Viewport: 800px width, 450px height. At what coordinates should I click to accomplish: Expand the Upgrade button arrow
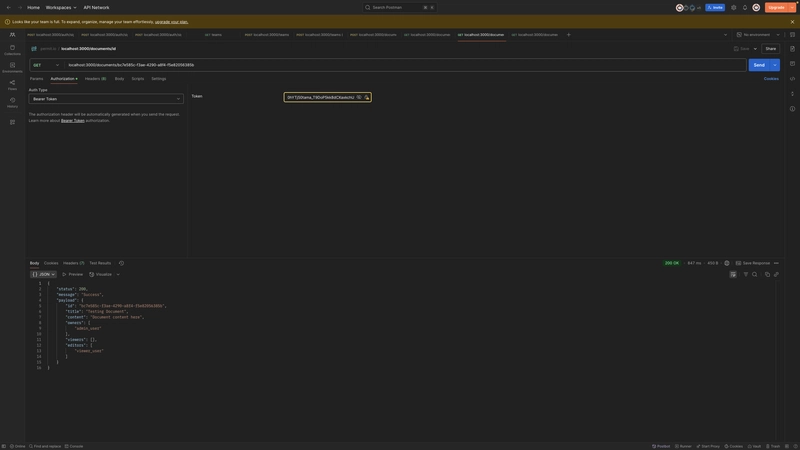pos(792,8)
